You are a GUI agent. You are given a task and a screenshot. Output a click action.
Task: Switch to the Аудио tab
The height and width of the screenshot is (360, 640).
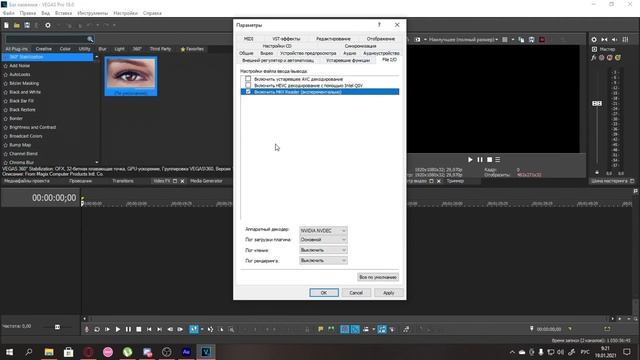tap(349, 53)
